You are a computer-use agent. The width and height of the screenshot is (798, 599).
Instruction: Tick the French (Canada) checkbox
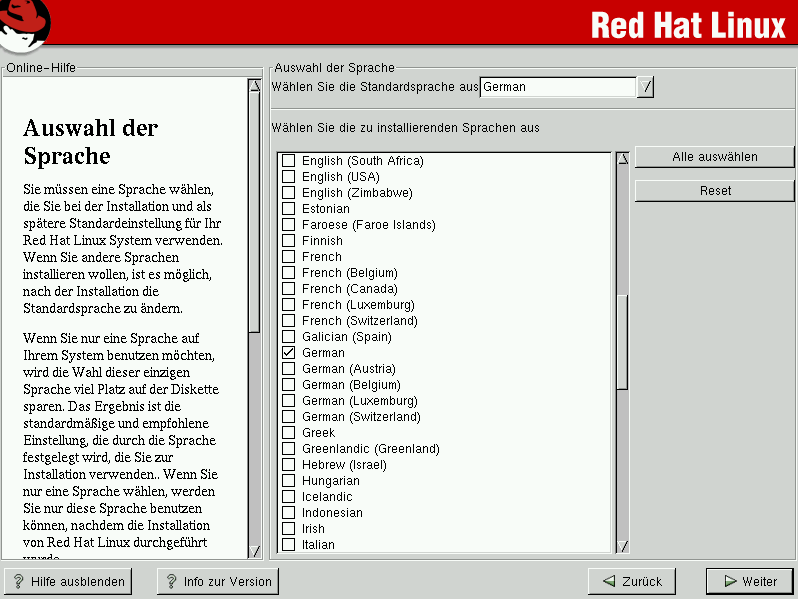[x=289, y=289]
